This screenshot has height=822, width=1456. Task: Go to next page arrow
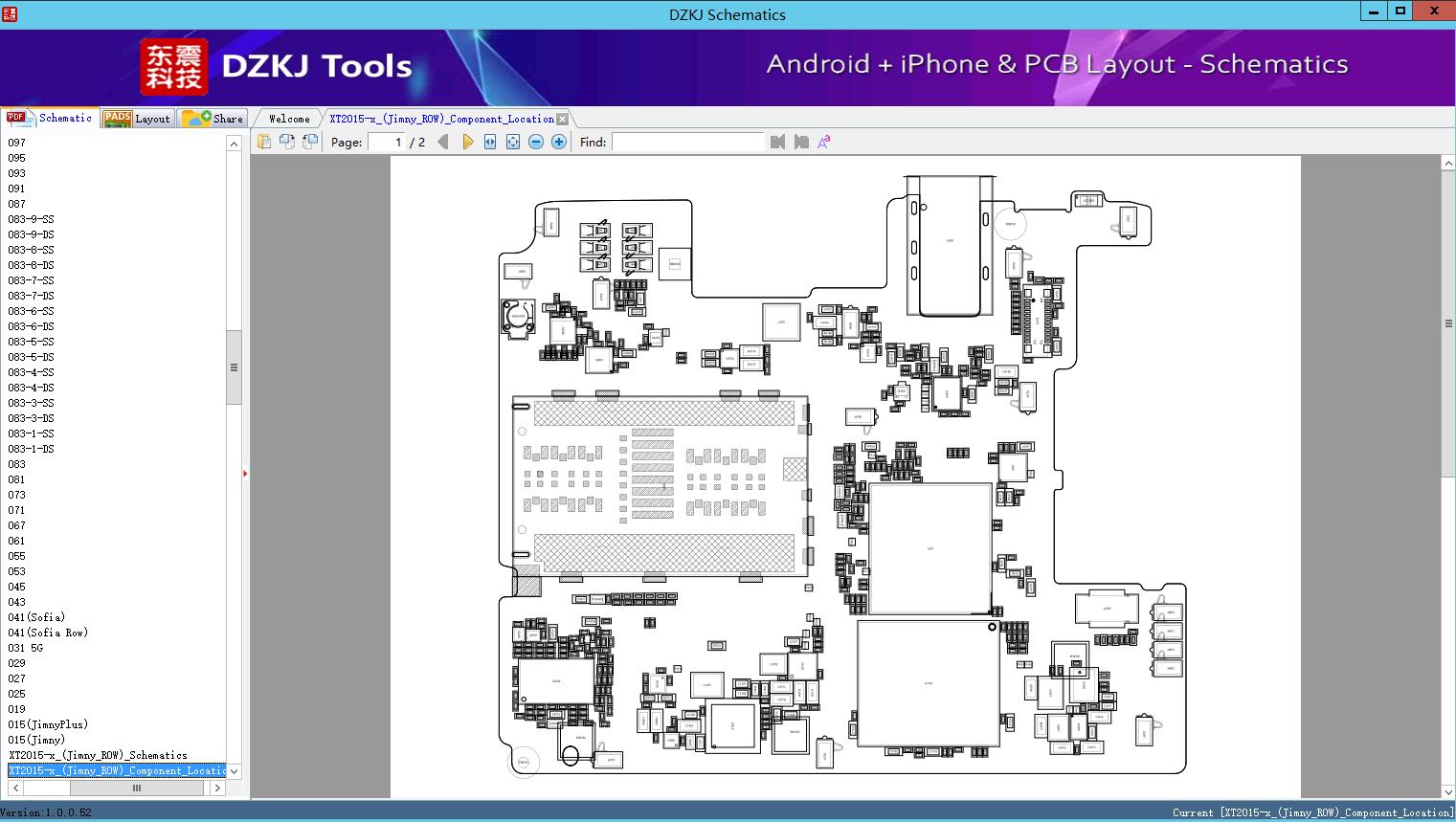(x=467, y=142)
